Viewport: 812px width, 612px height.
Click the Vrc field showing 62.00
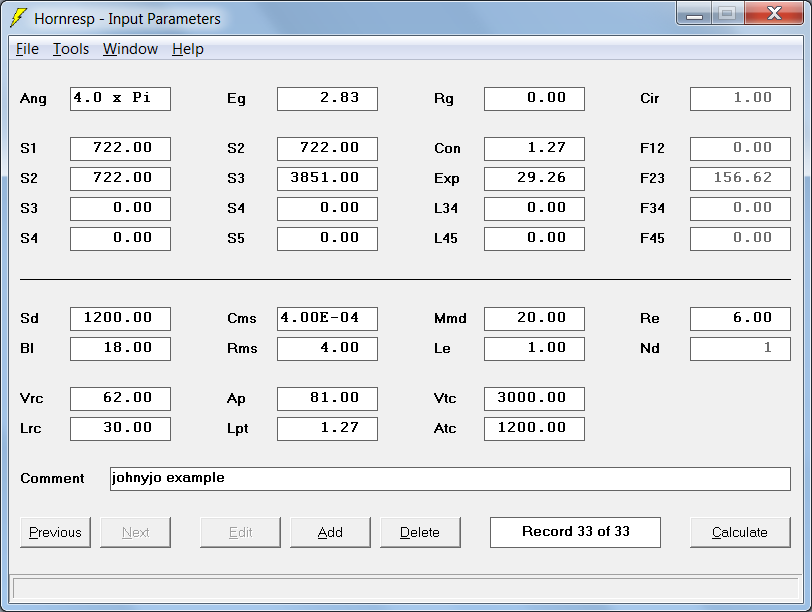(x=120, y=399)
